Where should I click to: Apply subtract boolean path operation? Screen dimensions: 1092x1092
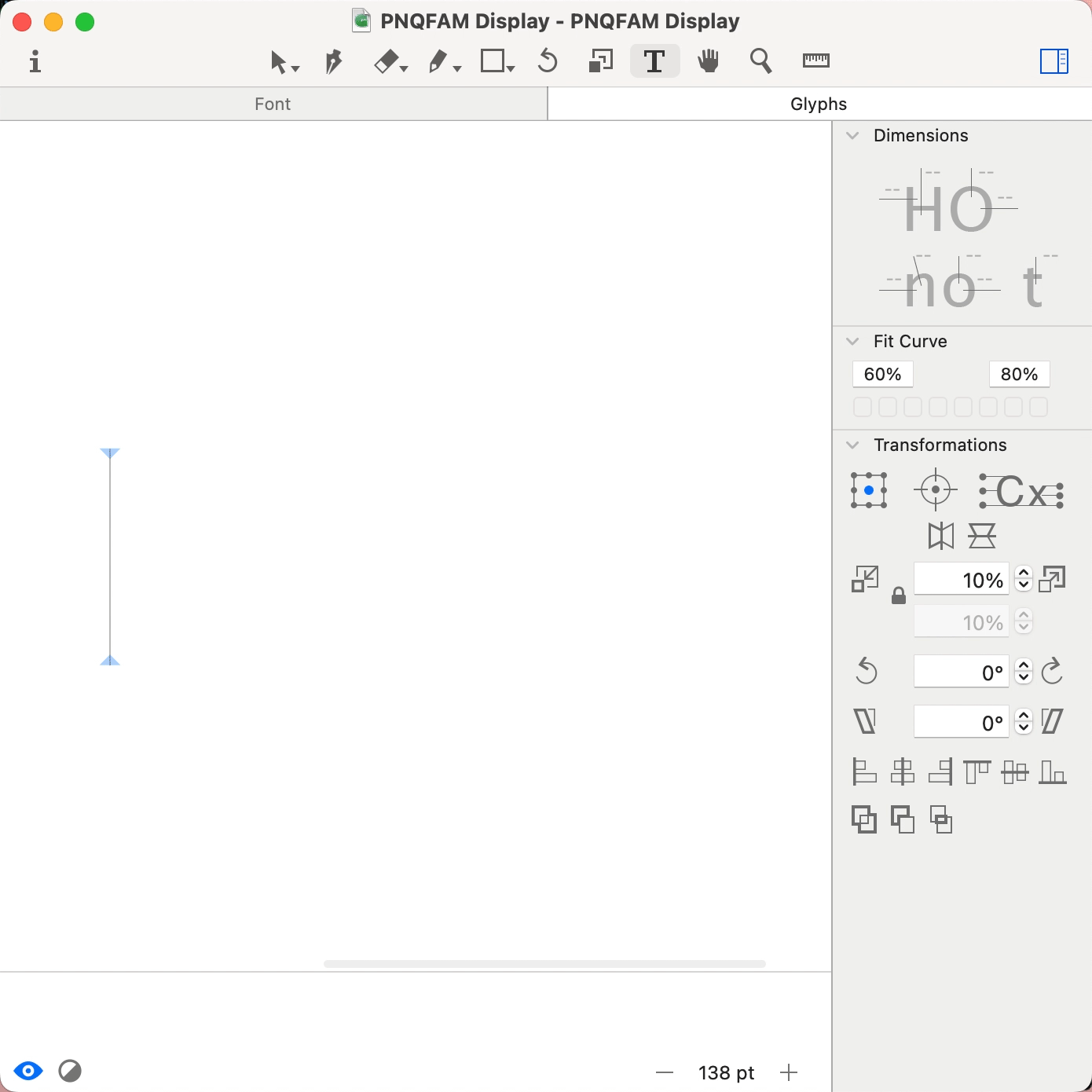903,820
